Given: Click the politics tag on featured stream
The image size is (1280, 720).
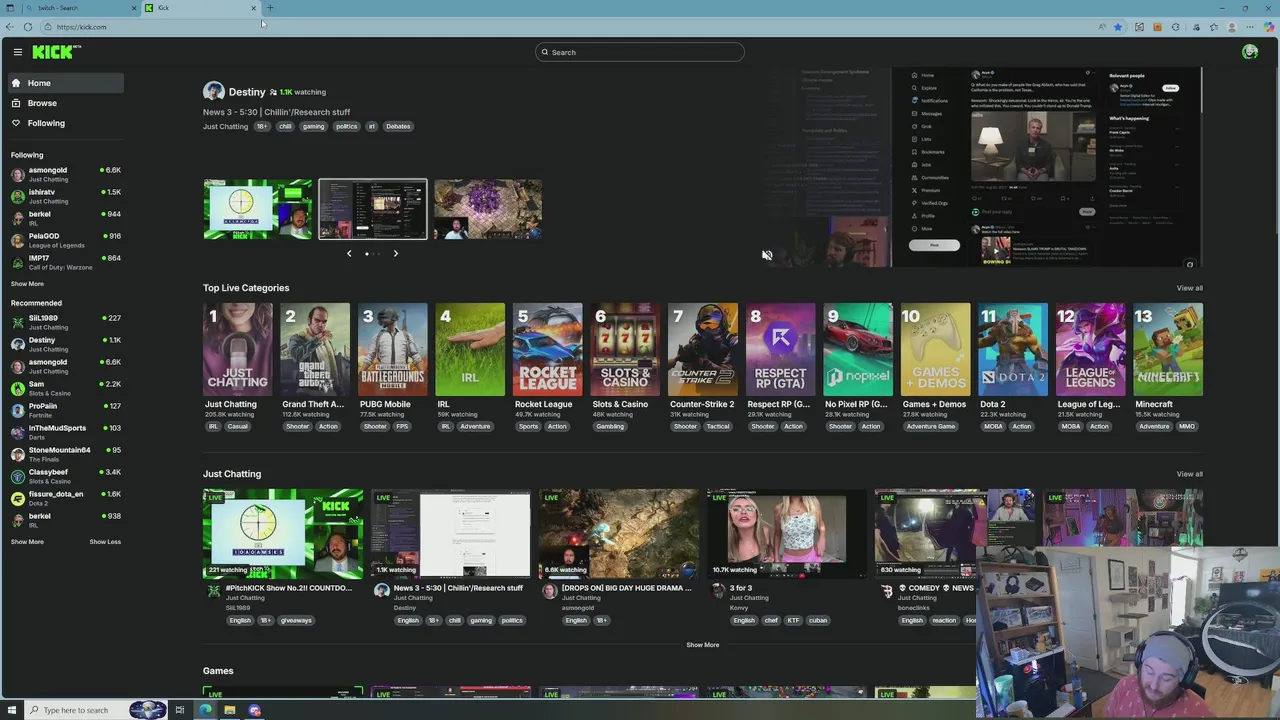Looking at the screenshot, I should [346, 126].
